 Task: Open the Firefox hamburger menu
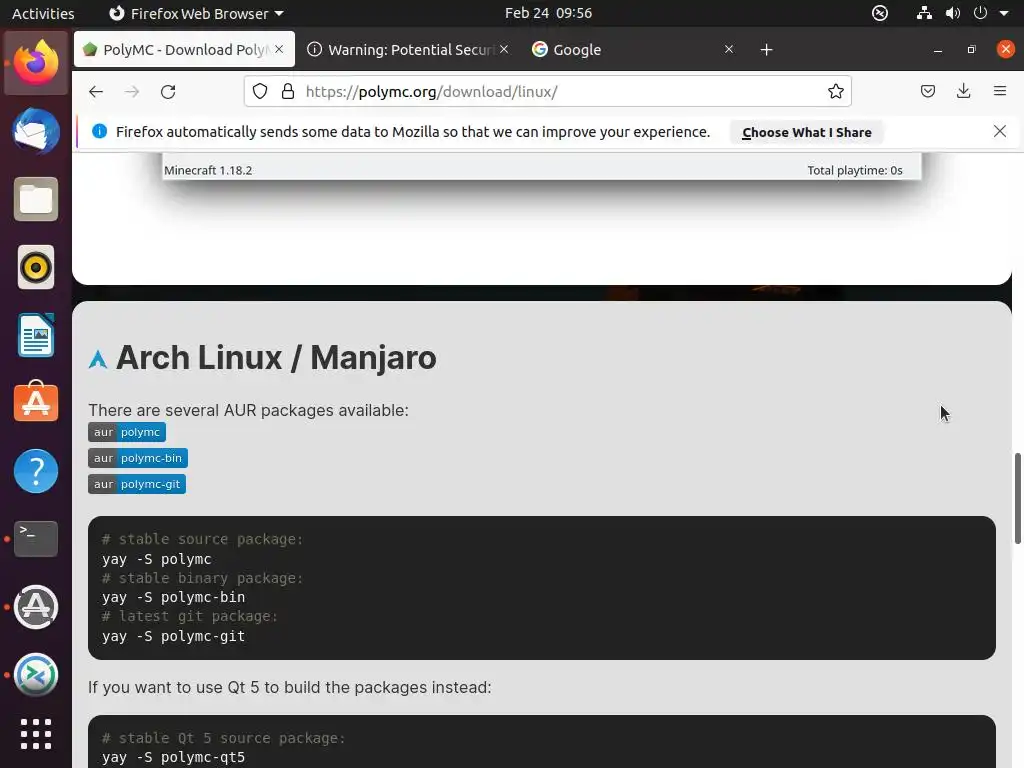(x=1000, y=91)
